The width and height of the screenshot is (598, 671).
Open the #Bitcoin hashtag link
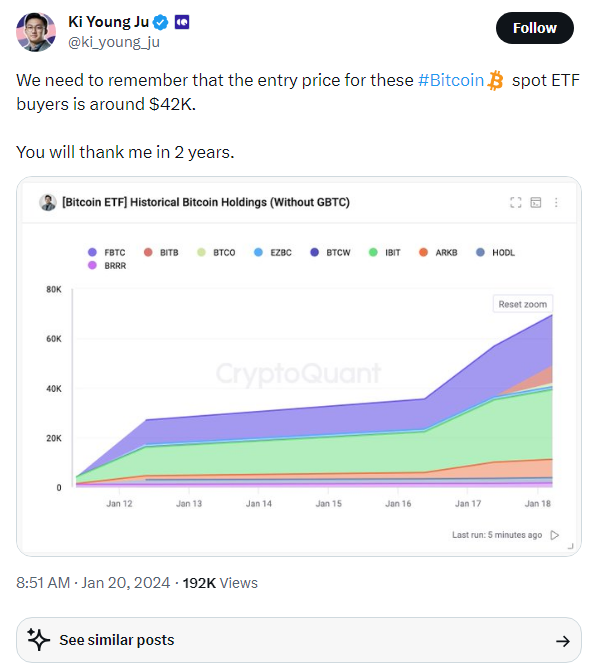[x=451, y=80]
